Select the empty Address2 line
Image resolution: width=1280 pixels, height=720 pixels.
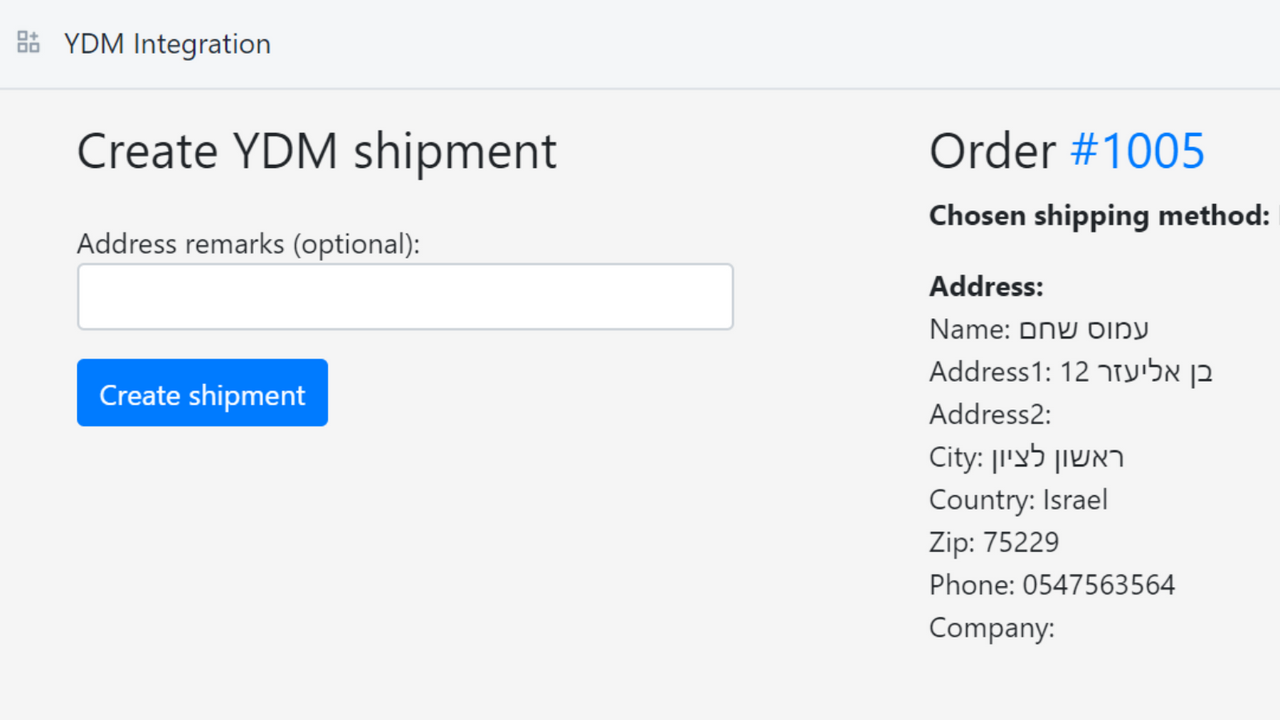pos(990,414)
